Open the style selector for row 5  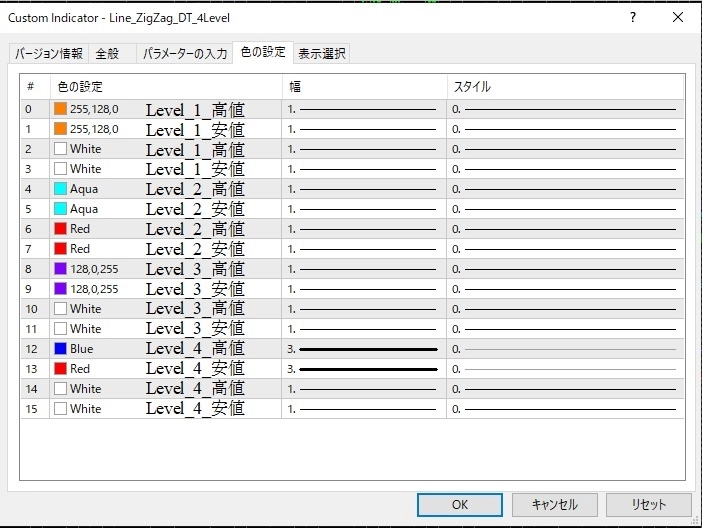pyautogui.click(x=565, y=209)
